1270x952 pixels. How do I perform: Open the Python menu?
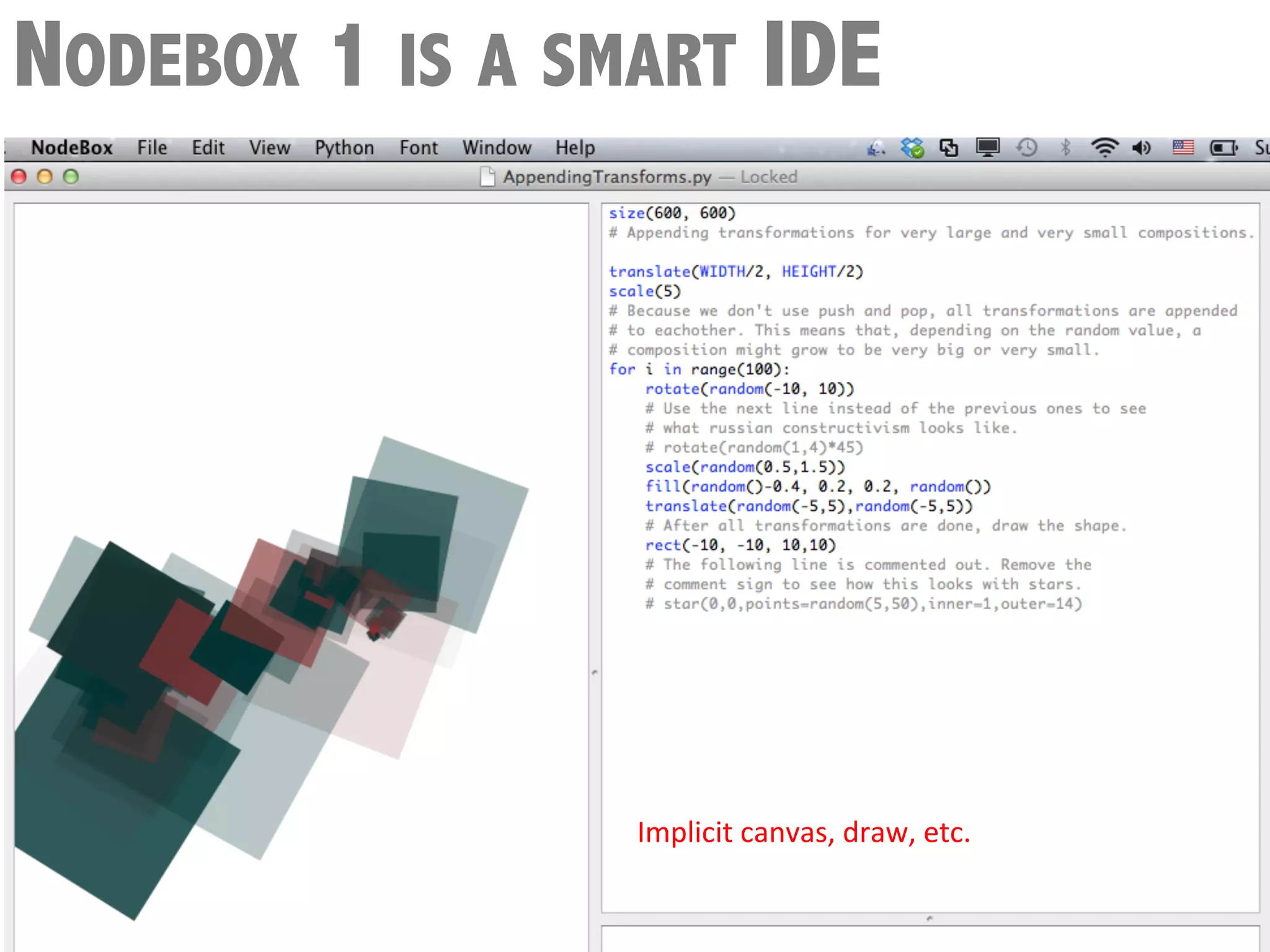[x=344, y=148]
